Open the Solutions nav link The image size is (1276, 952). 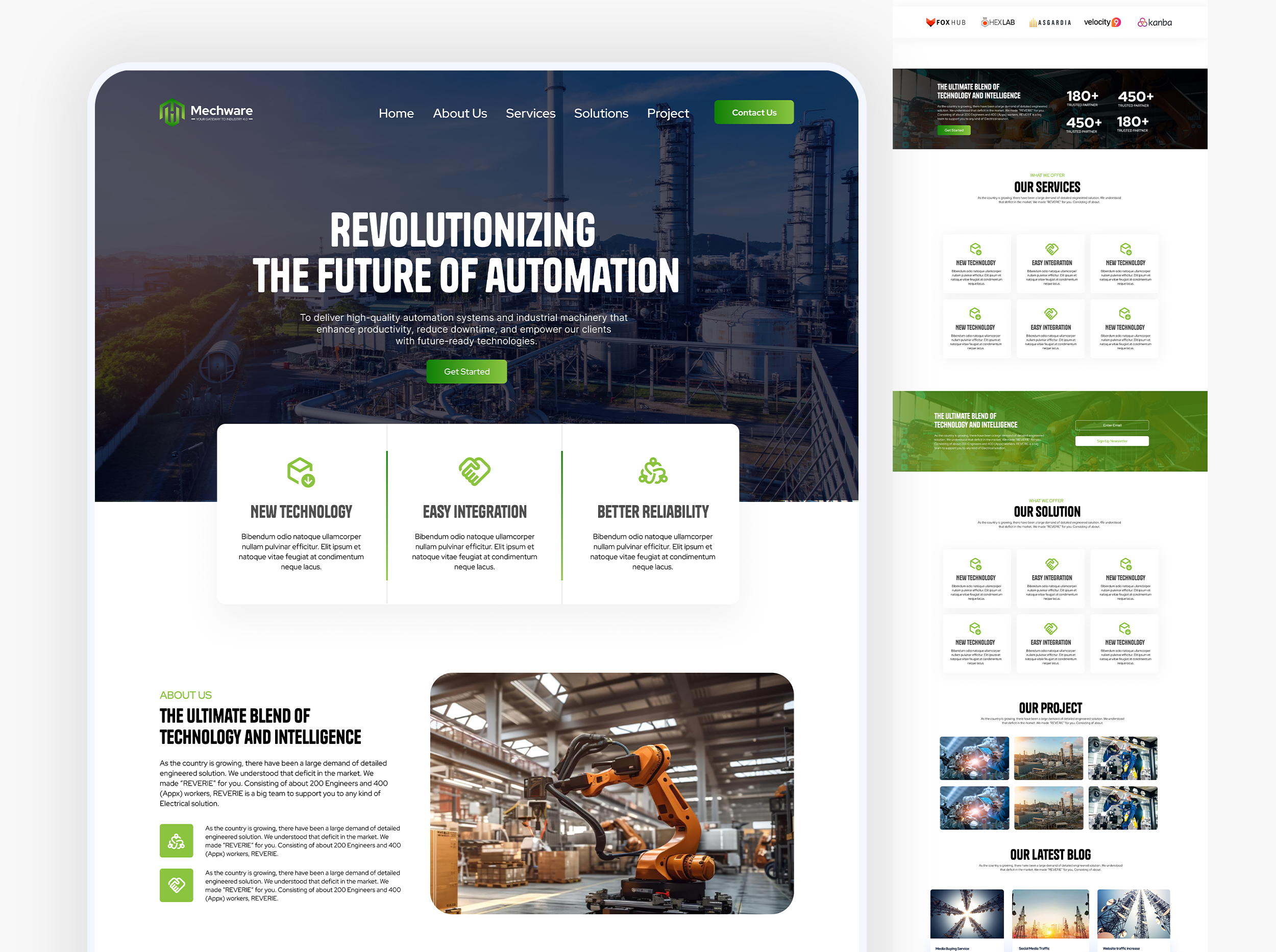[x=601, y=114]
